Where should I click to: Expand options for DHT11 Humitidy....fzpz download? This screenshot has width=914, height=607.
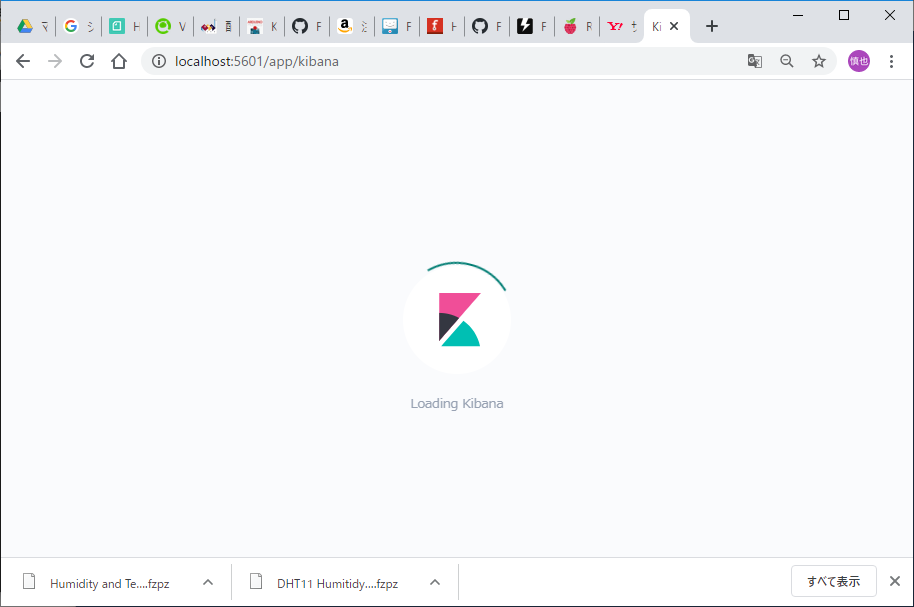[x=435, y=582]
